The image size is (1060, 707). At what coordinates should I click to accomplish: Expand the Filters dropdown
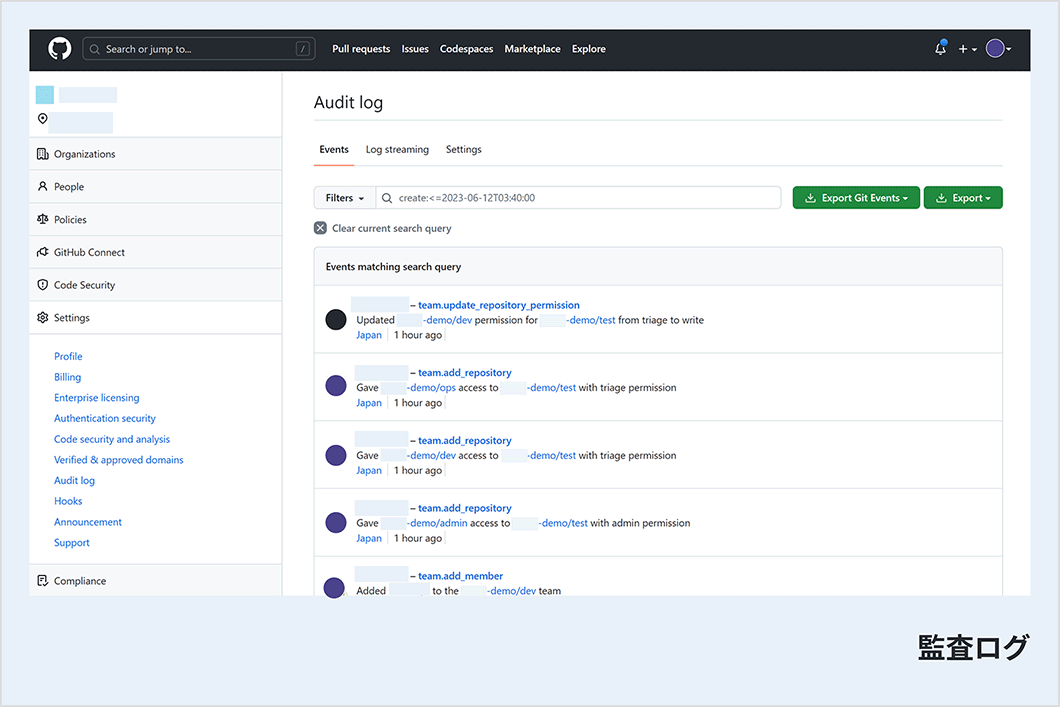[x=344, y=198]
